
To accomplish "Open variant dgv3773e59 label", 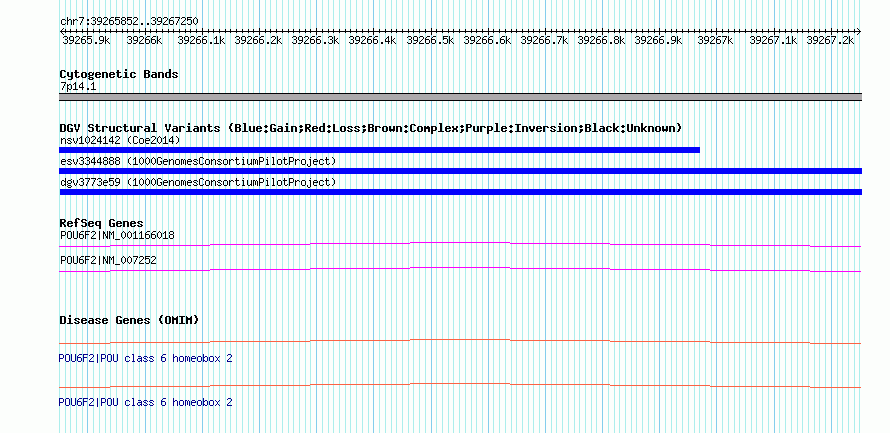I will (198, 182).
